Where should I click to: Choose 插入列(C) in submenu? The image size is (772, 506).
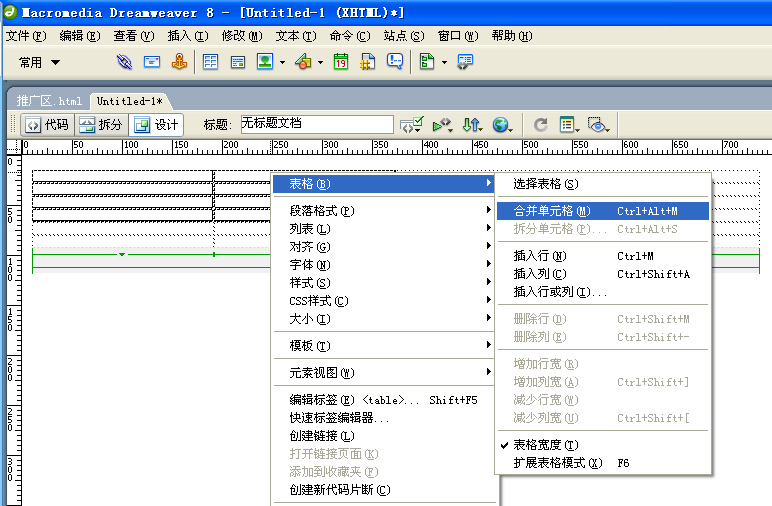pos(603,274)
